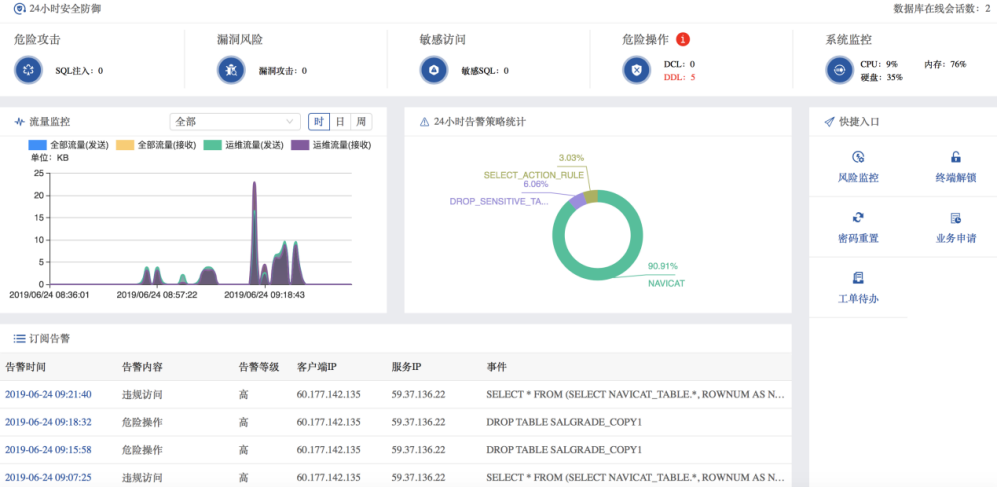The width and height of the screenshot is (997, 487).
Task: Click the 6.06% label in donut chart
Action: 535,184
